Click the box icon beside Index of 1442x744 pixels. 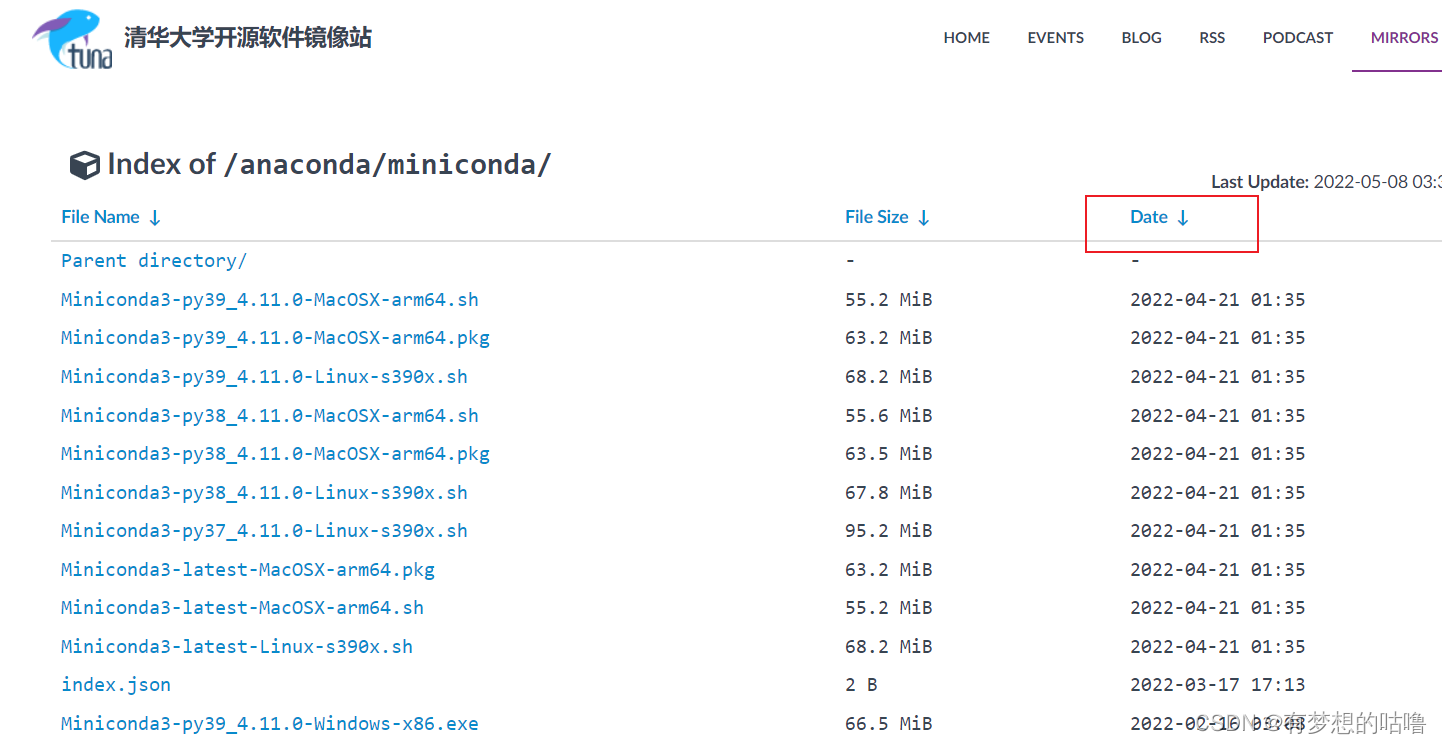[84, 165]
